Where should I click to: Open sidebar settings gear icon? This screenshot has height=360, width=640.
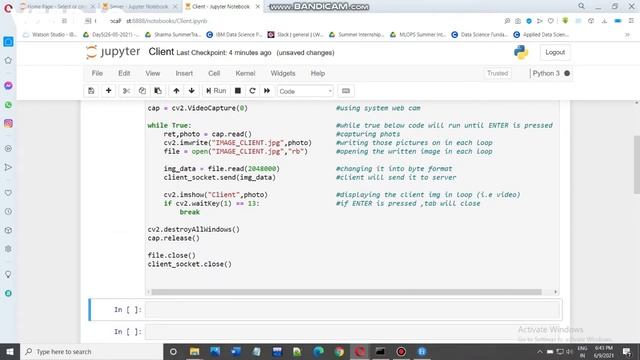pyautogui.click(x=8, y=249)
